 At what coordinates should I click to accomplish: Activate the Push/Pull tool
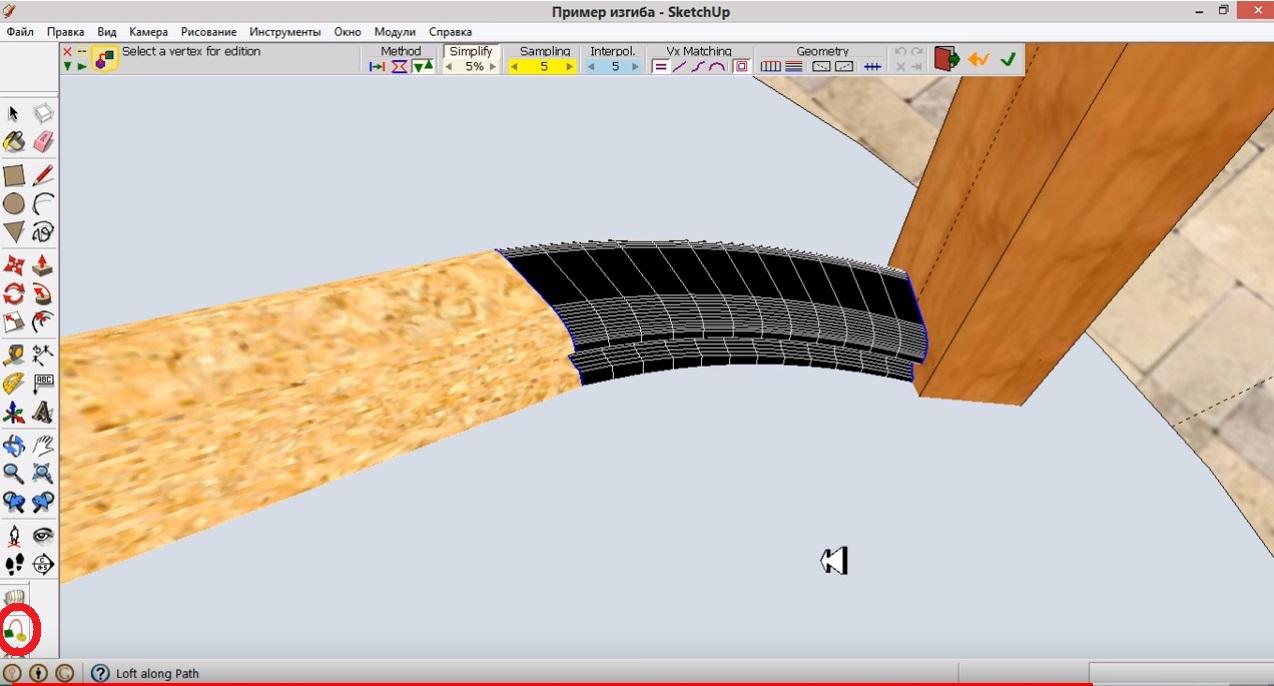pyautogui.click(x=43, y=265)
